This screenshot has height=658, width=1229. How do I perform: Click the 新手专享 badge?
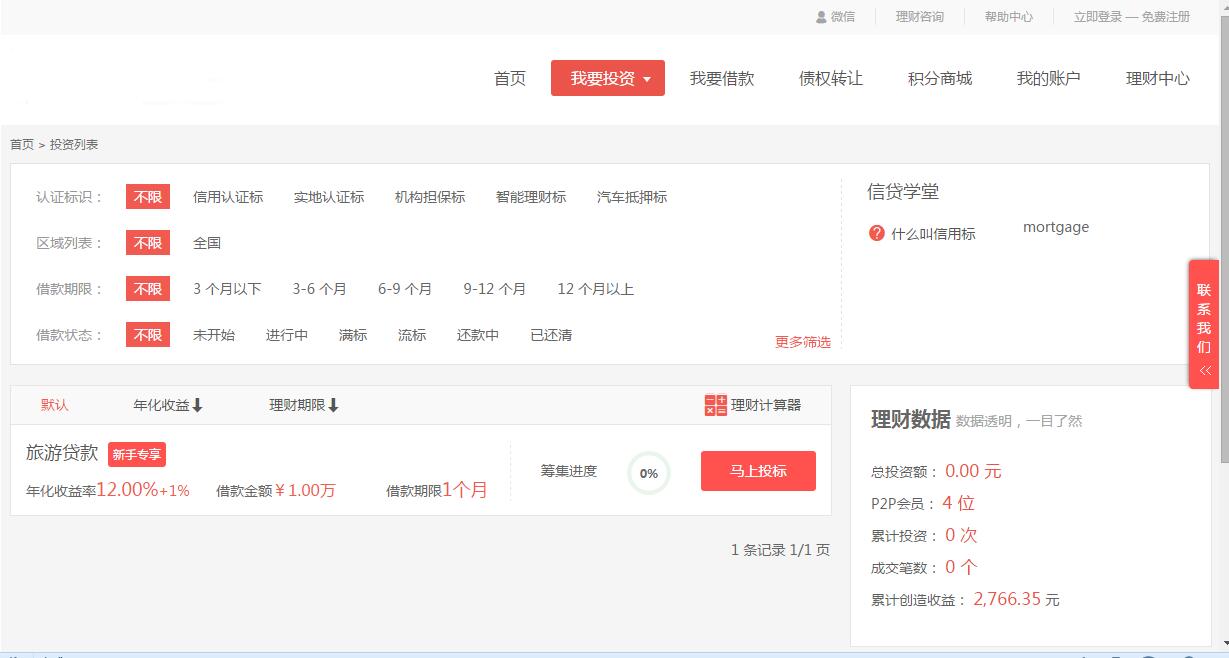[137, 455]
